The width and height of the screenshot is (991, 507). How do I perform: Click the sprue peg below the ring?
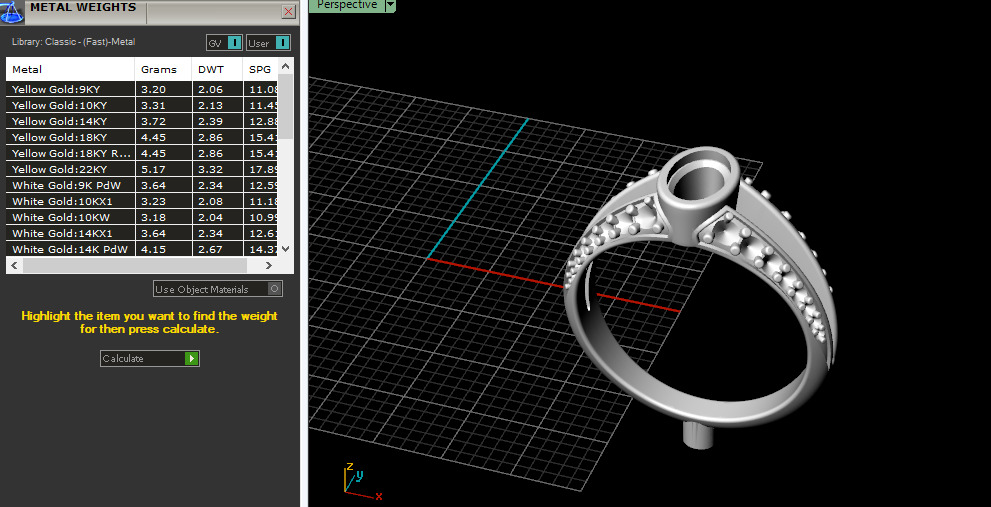click(700, 435)
